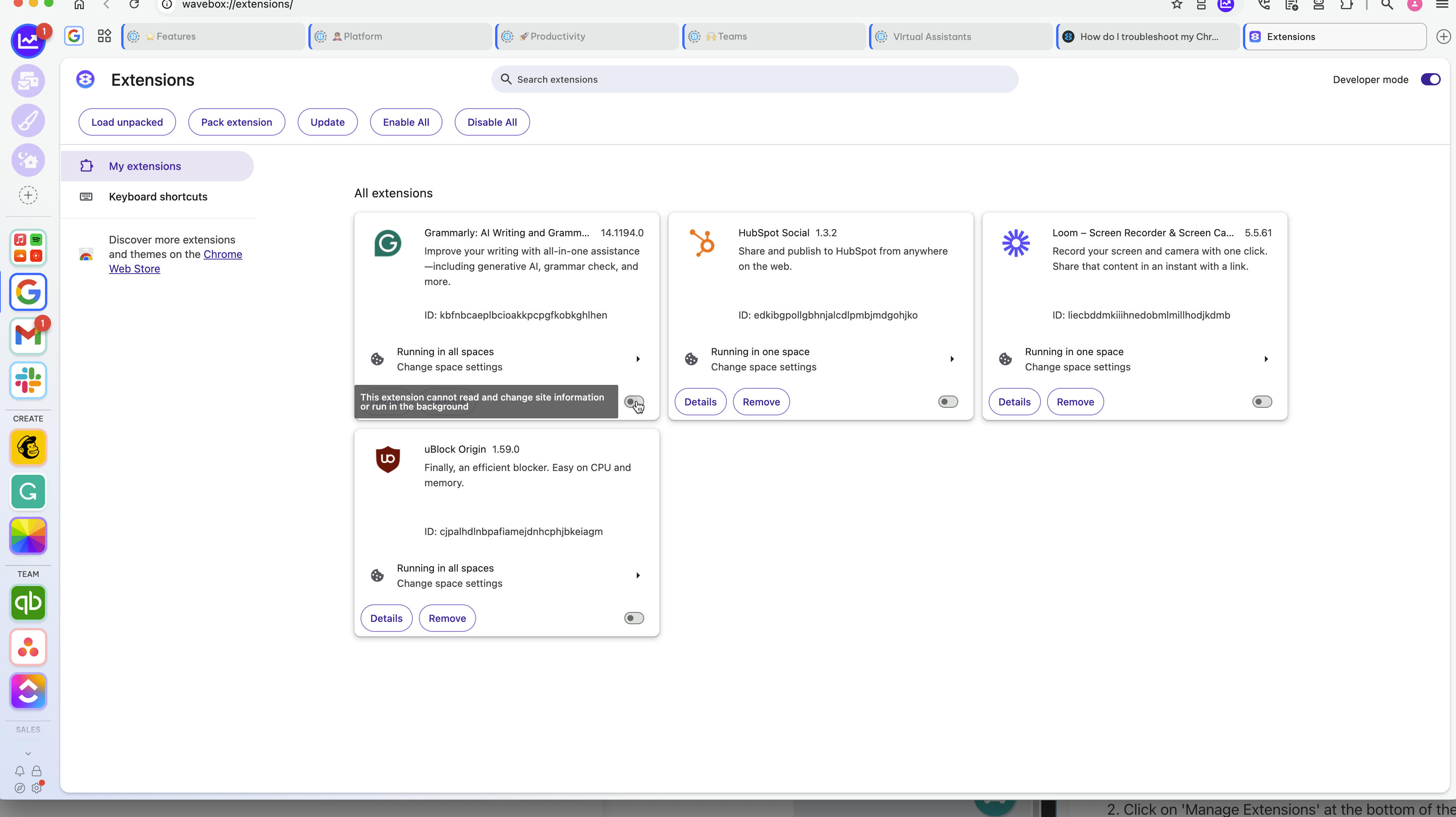
Task: Switch to the Productivity tab
Action: [x=587, y=36]
